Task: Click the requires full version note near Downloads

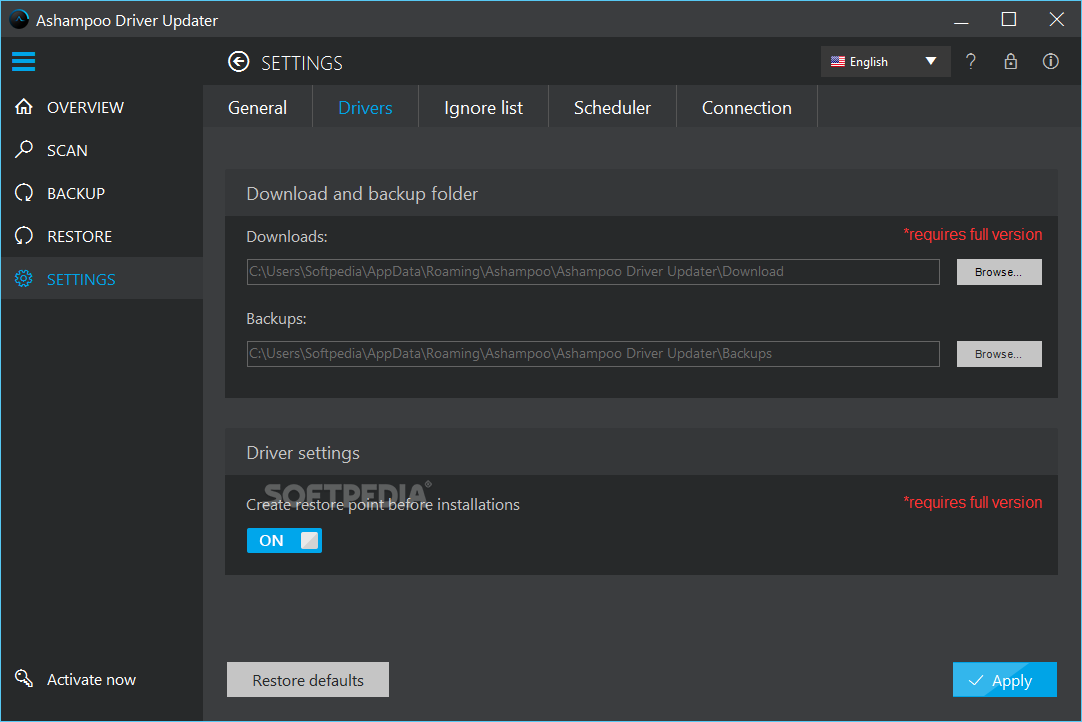Action: tap(972, 235)
